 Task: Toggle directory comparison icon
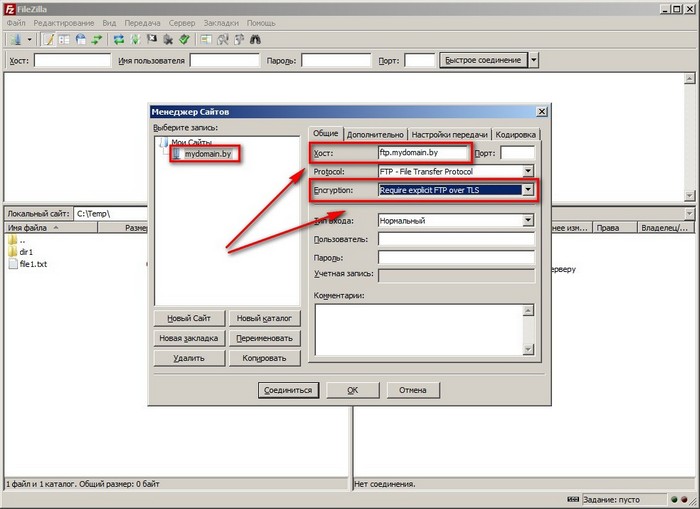pyautogui.click(x=222, y=40)
